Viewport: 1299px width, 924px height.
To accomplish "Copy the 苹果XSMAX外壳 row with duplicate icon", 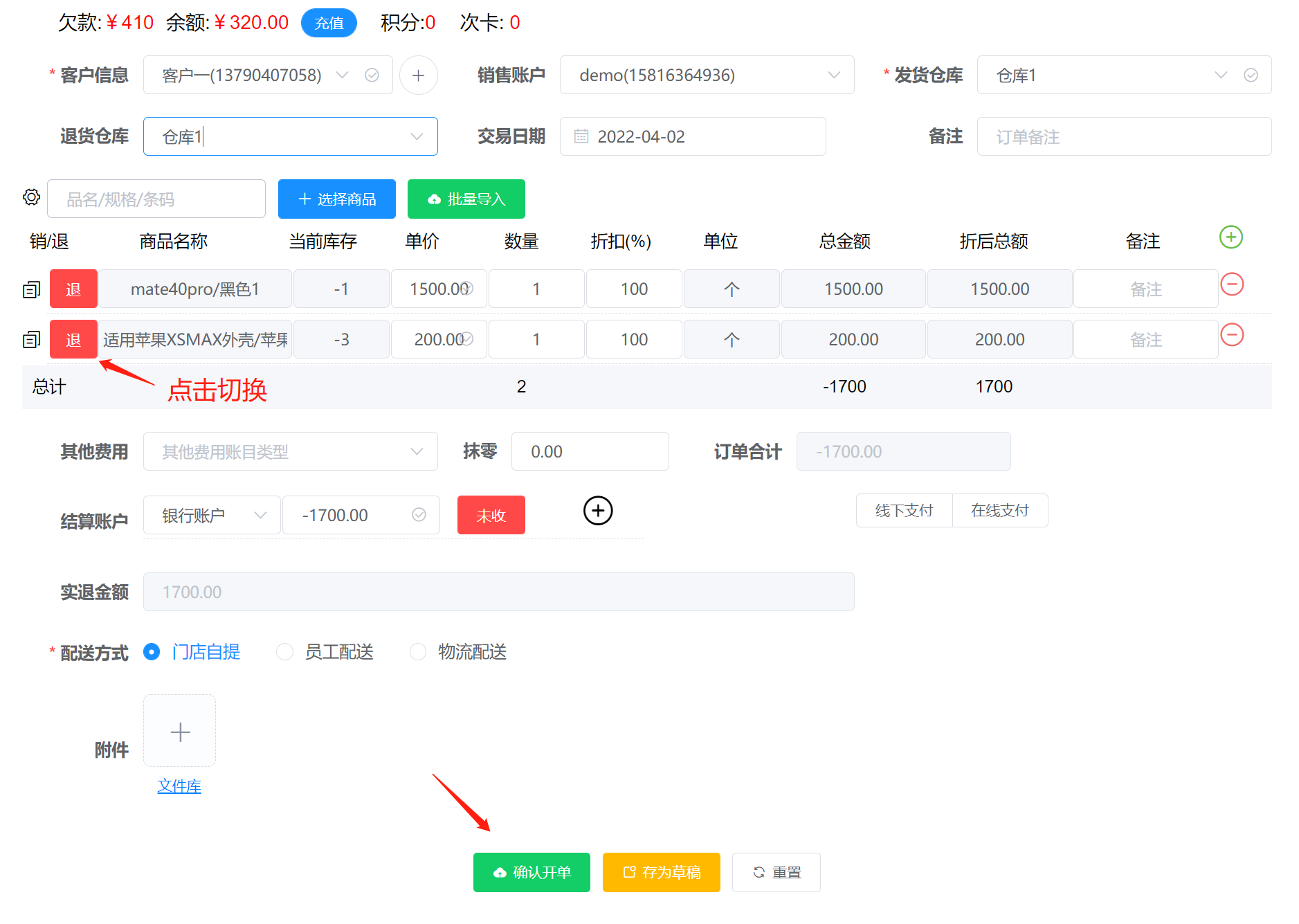I will point(31,340).
